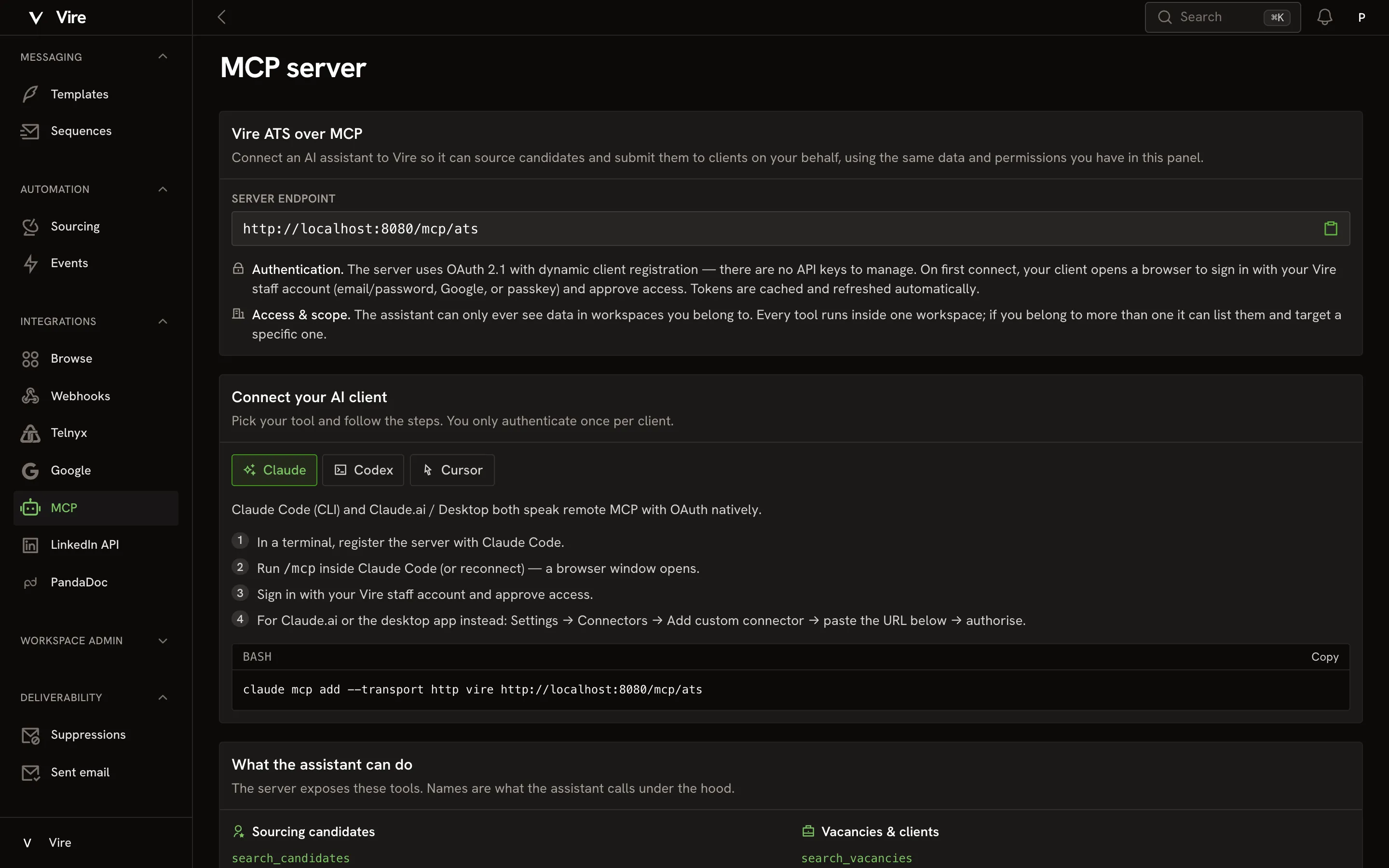
Task: Open the Suppressions envelope icon
Action: click(30, 735)
